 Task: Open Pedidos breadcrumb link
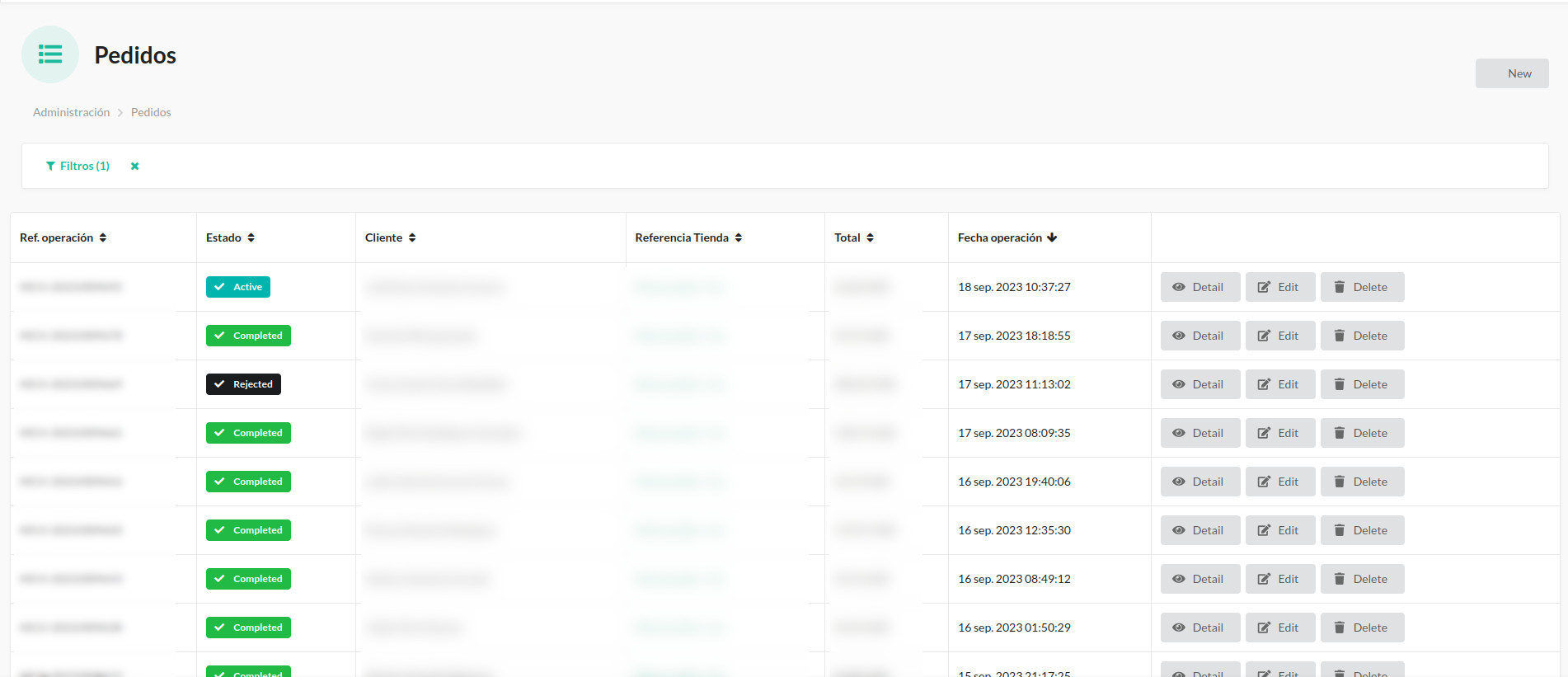point(151,112)
